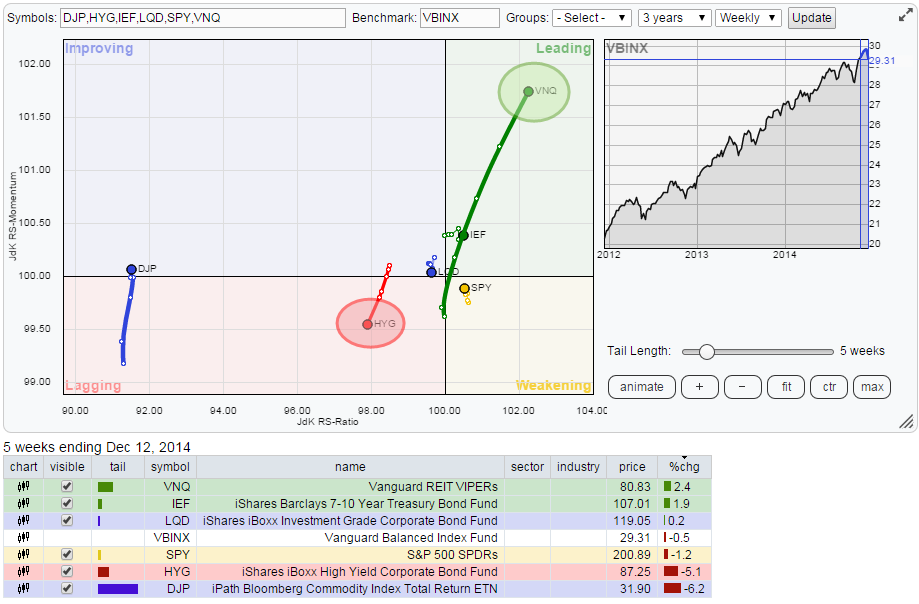The width and height of the screenshot is (919, 604).
Task: Open chart icon for SPY row
Action: point(23,554)
